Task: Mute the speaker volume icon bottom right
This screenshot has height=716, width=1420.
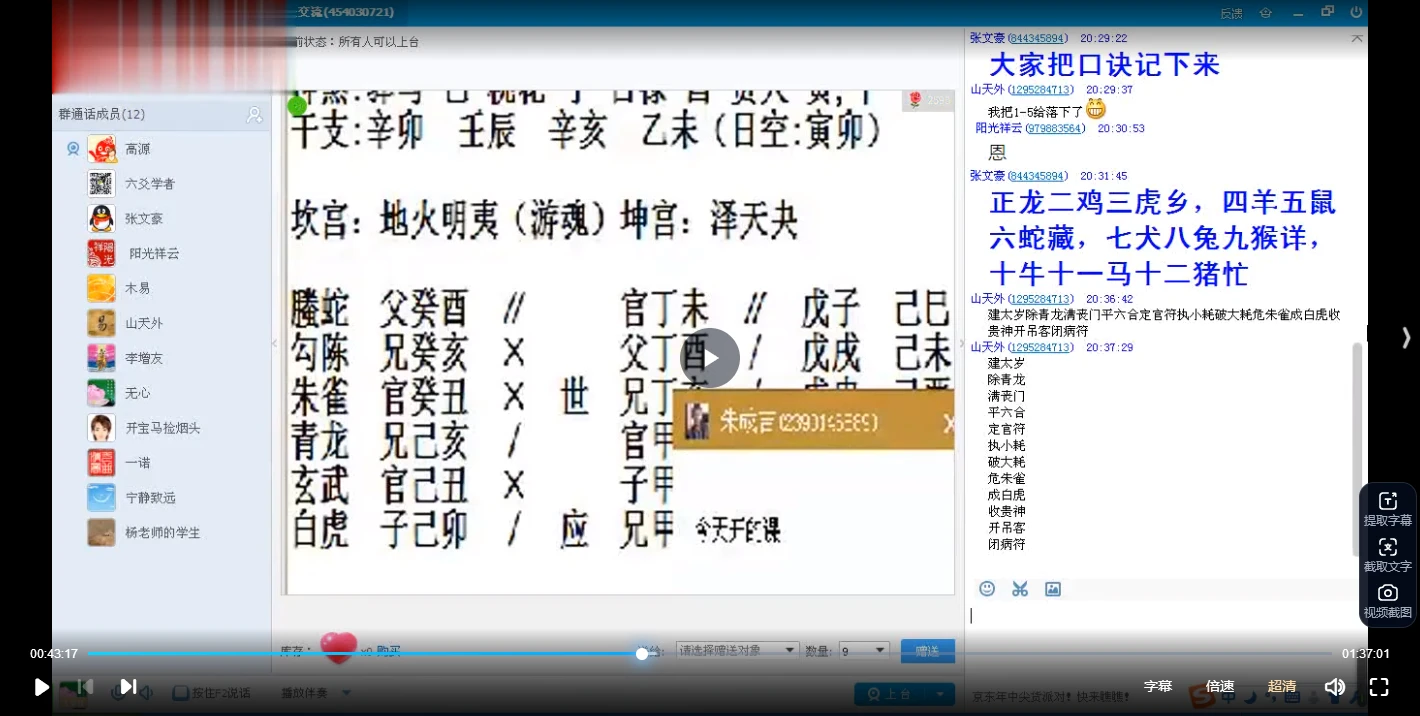Action: coord(1334,686)
